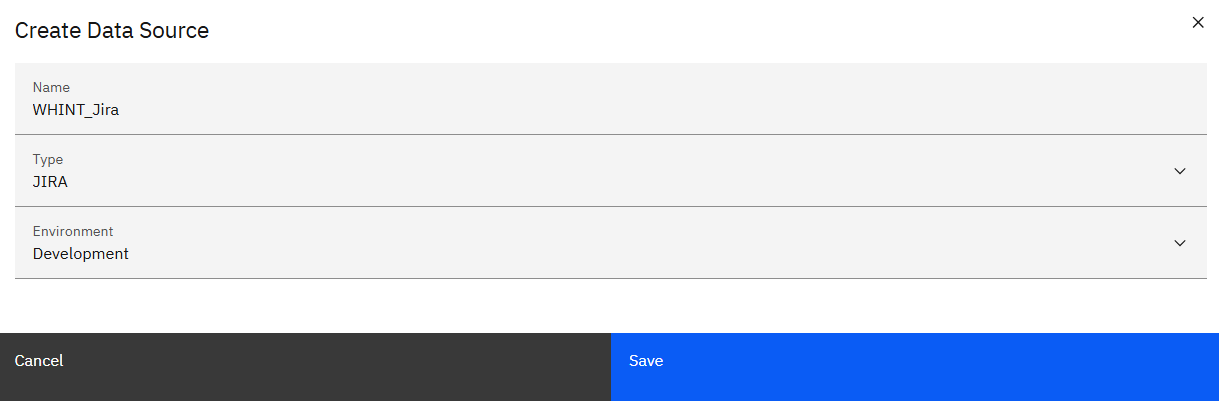The height and width of the screenshot is (401, 1219).
Task: Click the Type field chevron arrow
Action: tap(1180, 171)
